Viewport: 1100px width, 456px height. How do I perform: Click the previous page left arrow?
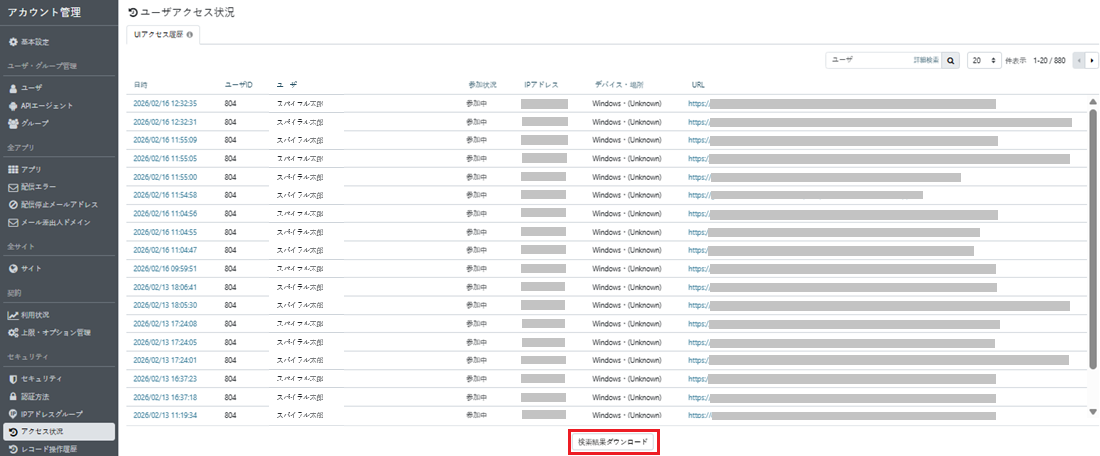coord(1078,60)
